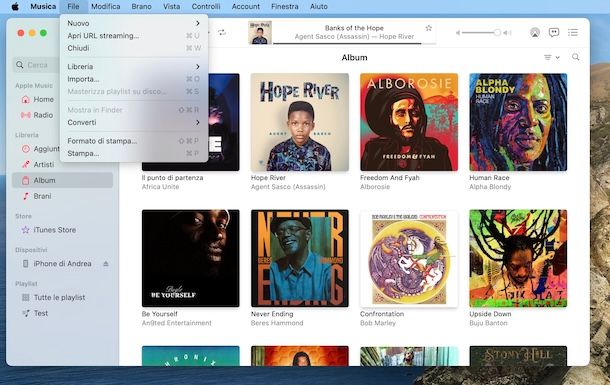The image size is (610, 385).
Task: Open the AirPlay output icon
Action: pyautogui.click(x=535, y=32)
